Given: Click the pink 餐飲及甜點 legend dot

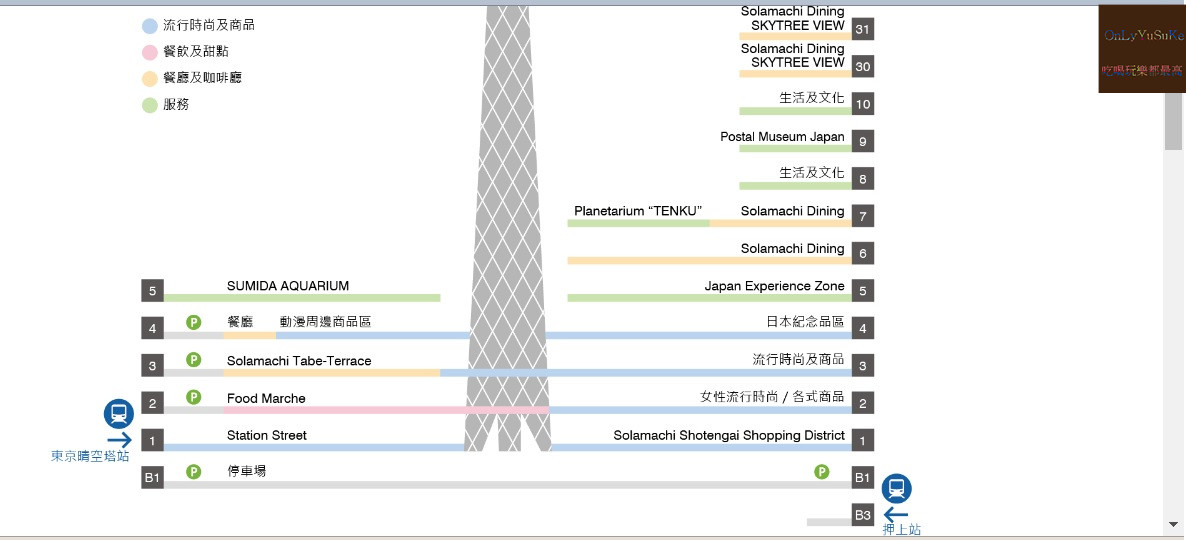Looking at the screenshot, I should click(x=150, y=52).
